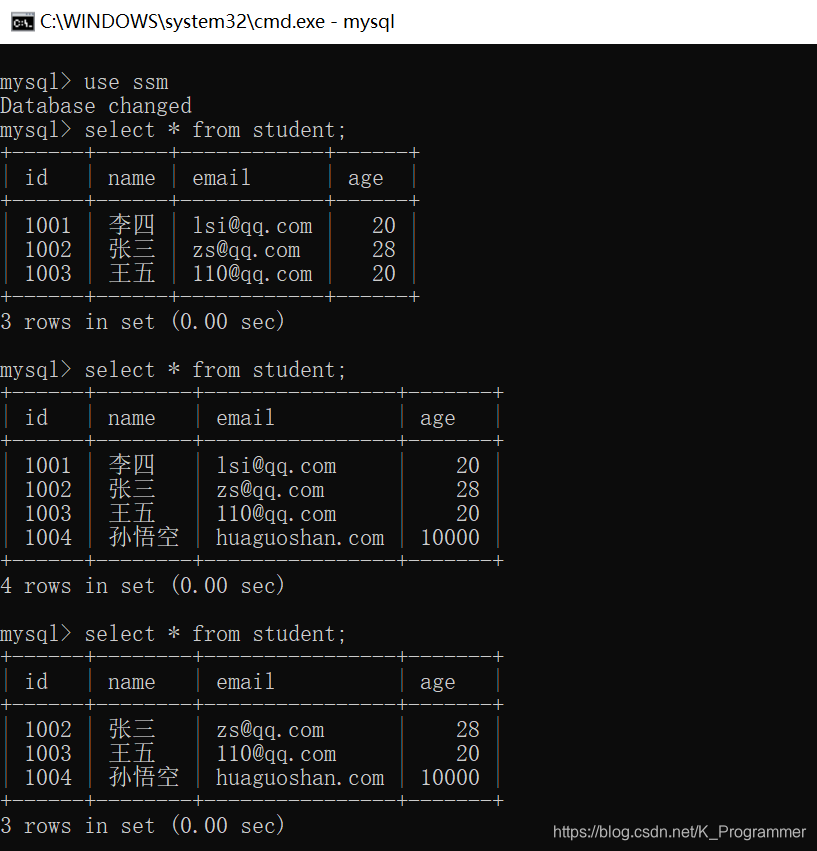817x851 pixels.
Task: Click the 'use ssm' command line
Action: pyautogui.click(x=84, y=82)
